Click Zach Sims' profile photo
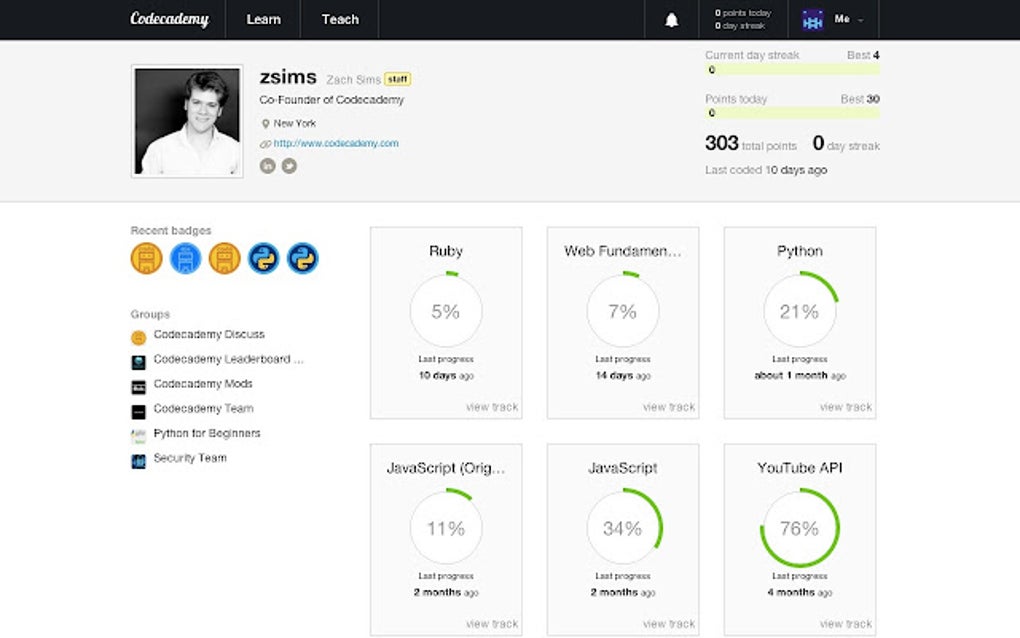The width and height of the screenshot is (1020, 638). click(x=187, y=120)
